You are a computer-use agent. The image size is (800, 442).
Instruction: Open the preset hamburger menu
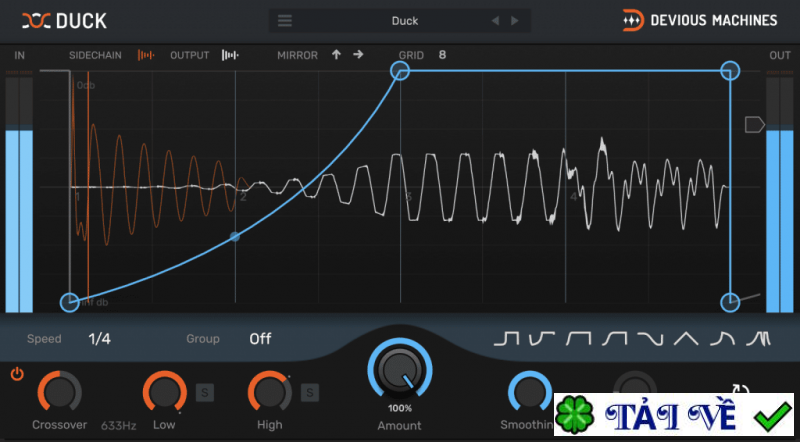pyautogui.click(x=285, y=21)
